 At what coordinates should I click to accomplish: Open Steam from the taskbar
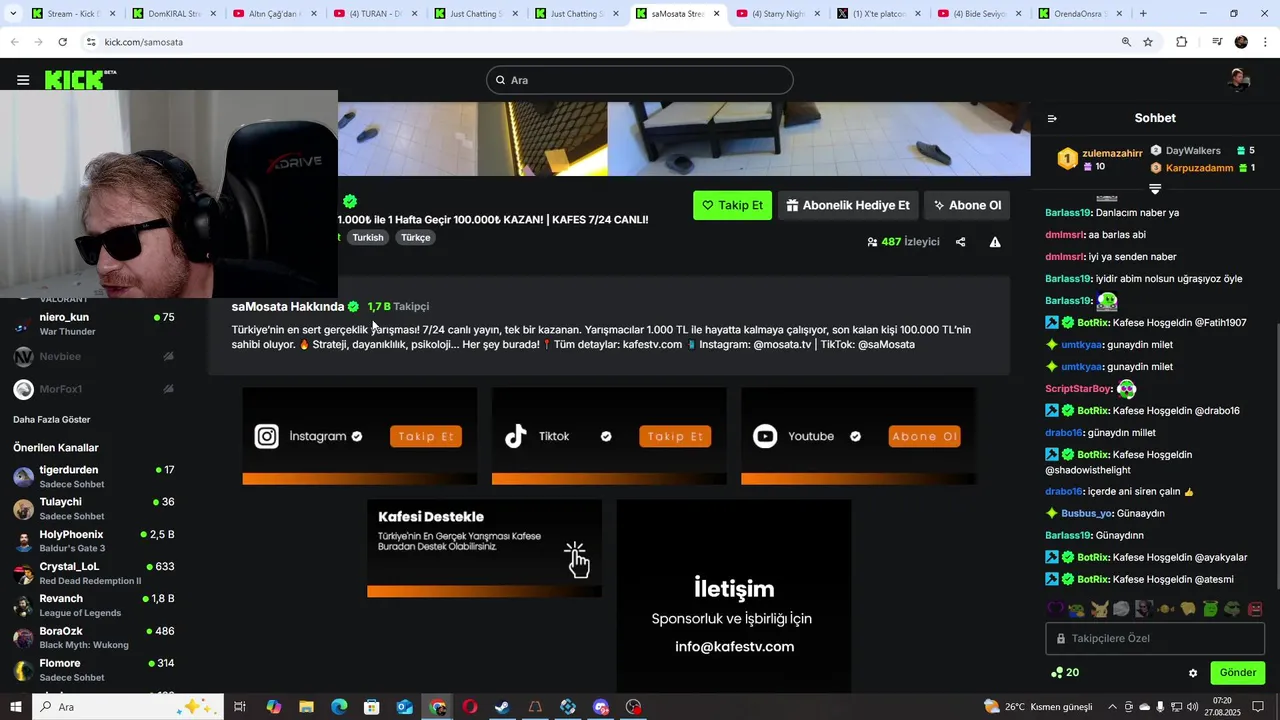coord(502,707)
